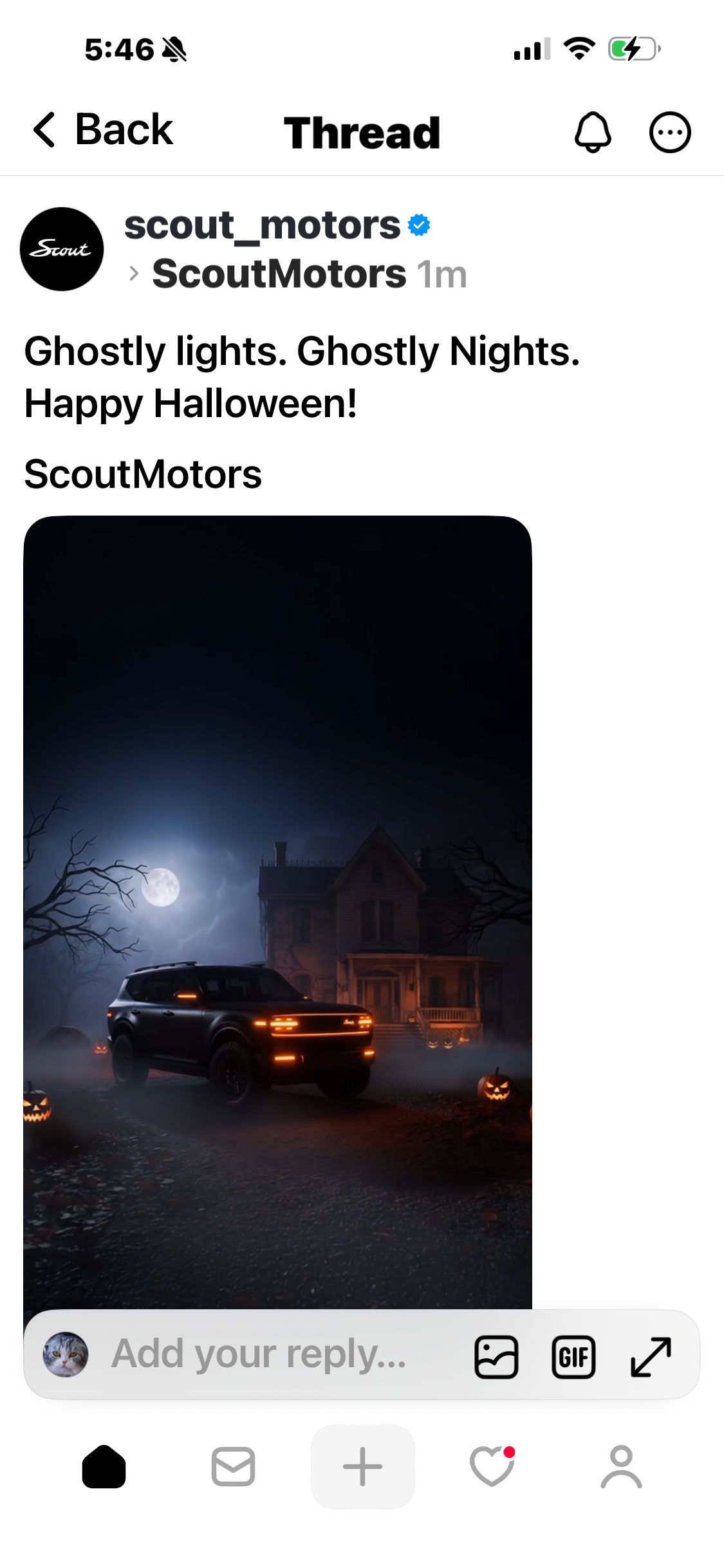Focus the Add your reply field
Screen dimensions: 724x1568
point(259,1354)
